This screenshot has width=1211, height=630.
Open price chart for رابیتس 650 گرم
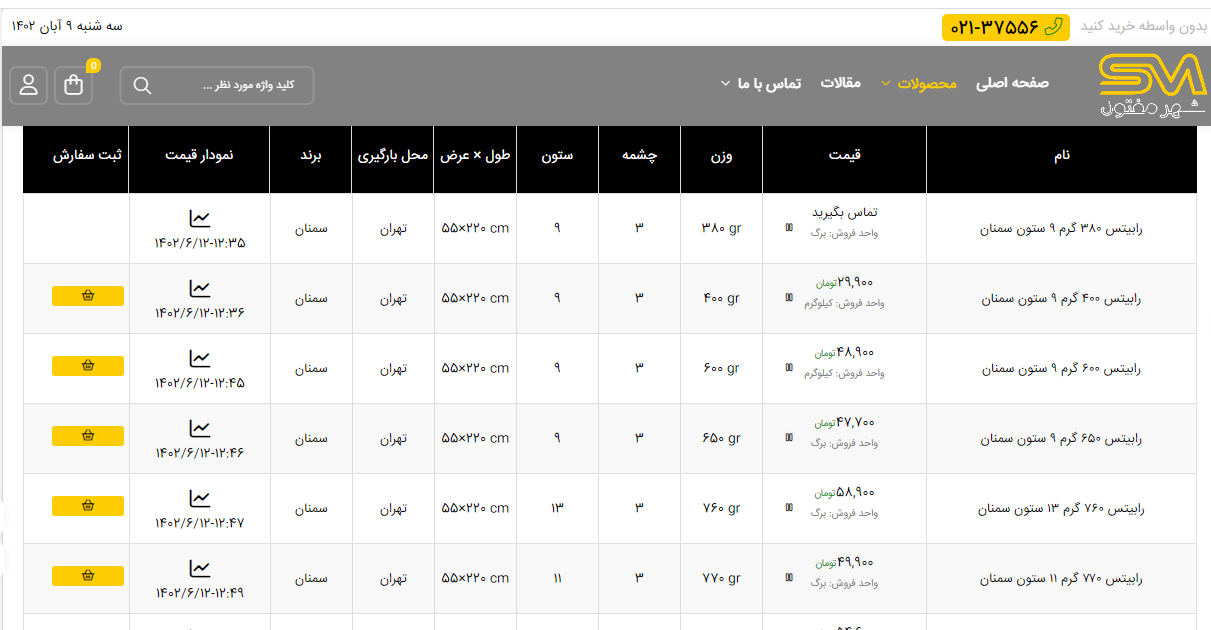click(x=200, y=428)
